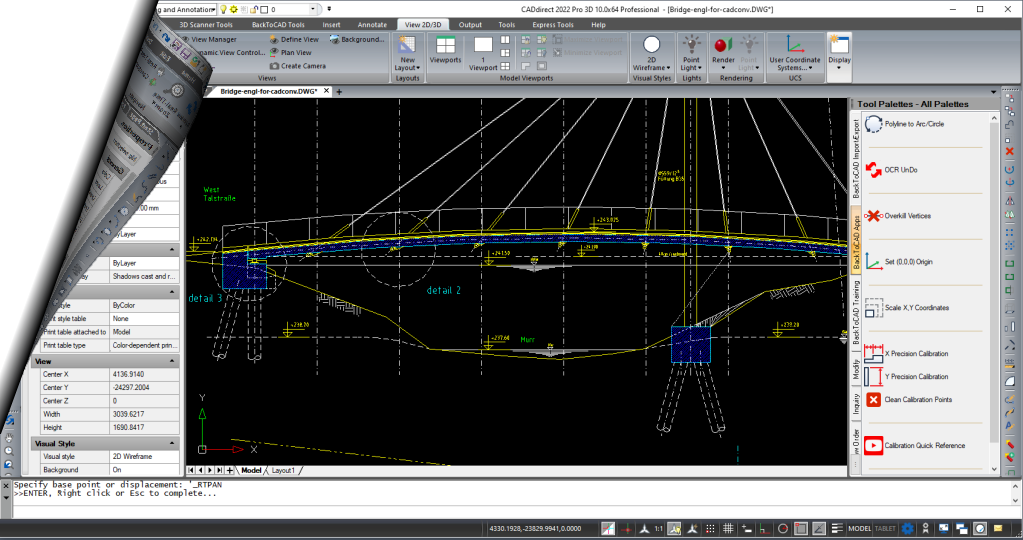Click the command line input area
Viewport: 1023px width, 540px height.
click(x=511, y=512)
